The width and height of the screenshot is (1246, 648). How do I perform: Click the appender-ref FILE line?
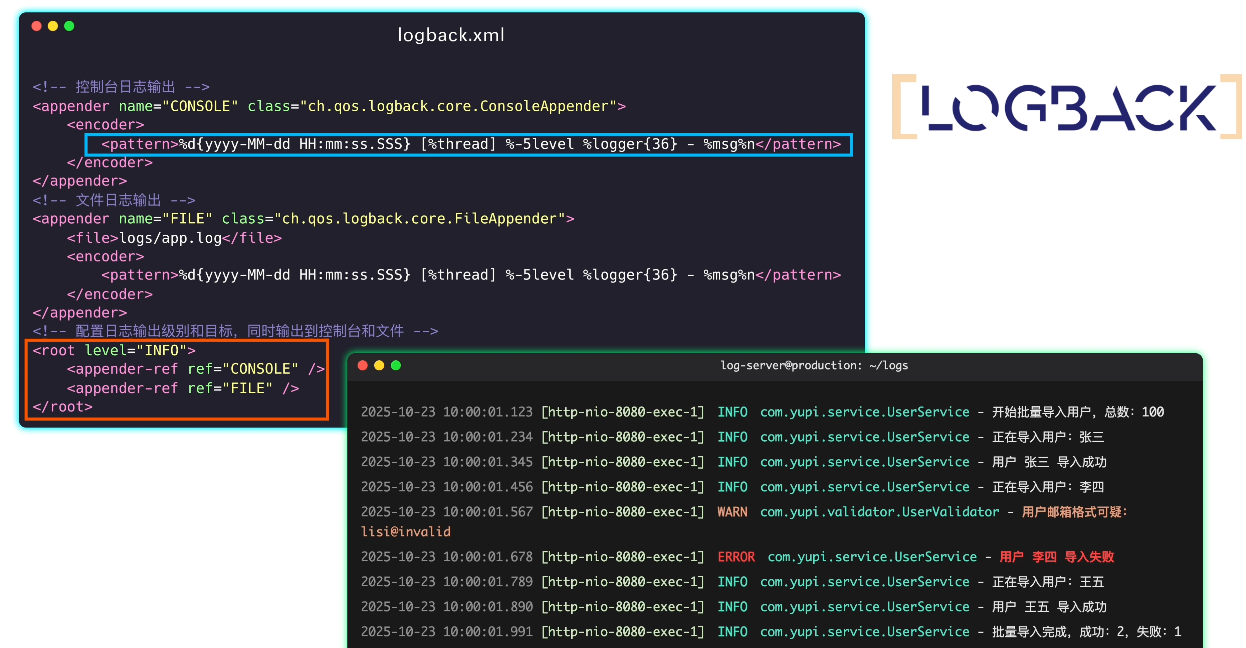coord(182,389)
